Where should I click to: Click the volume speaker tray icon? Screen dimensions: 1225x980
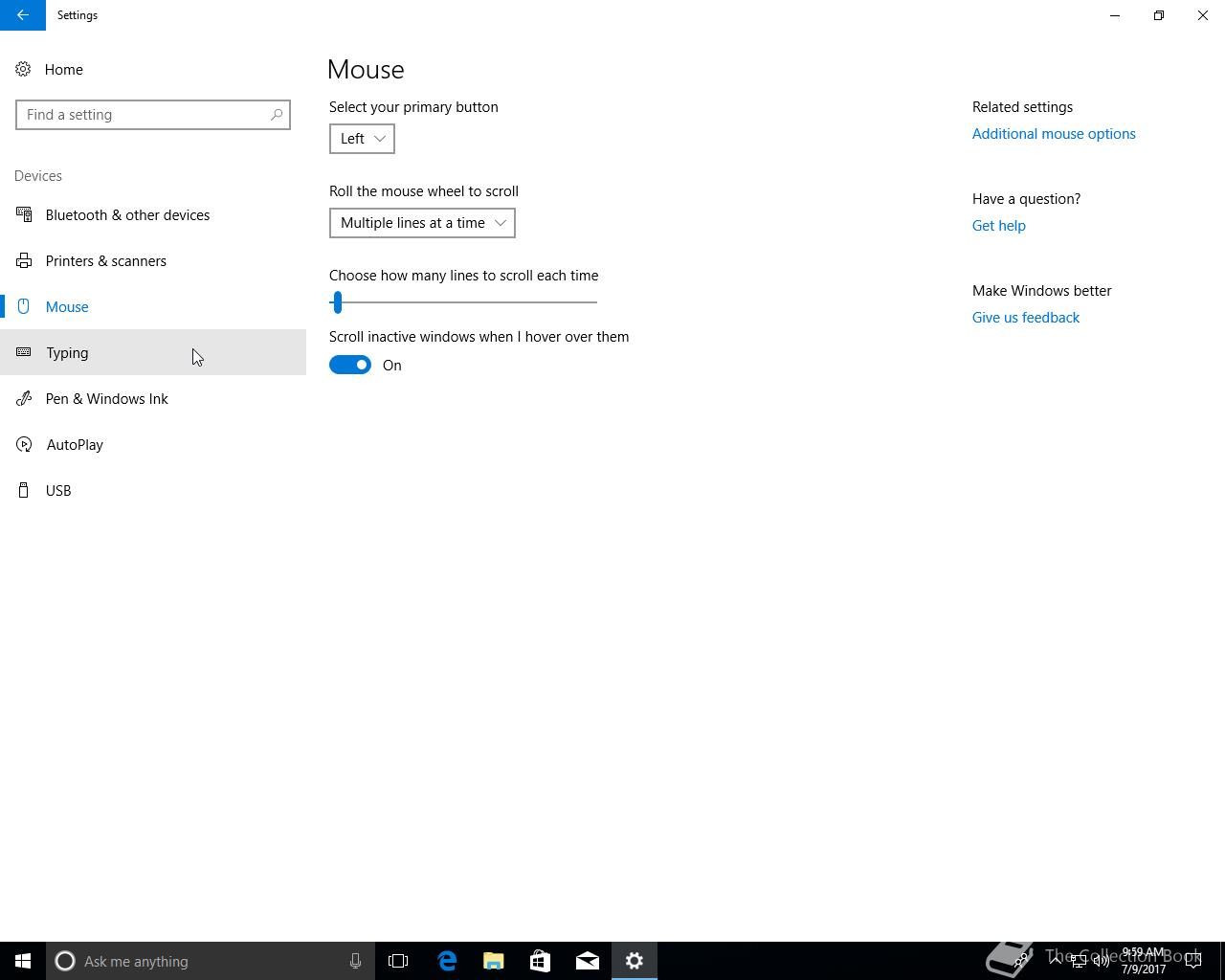coord(1102,961)
